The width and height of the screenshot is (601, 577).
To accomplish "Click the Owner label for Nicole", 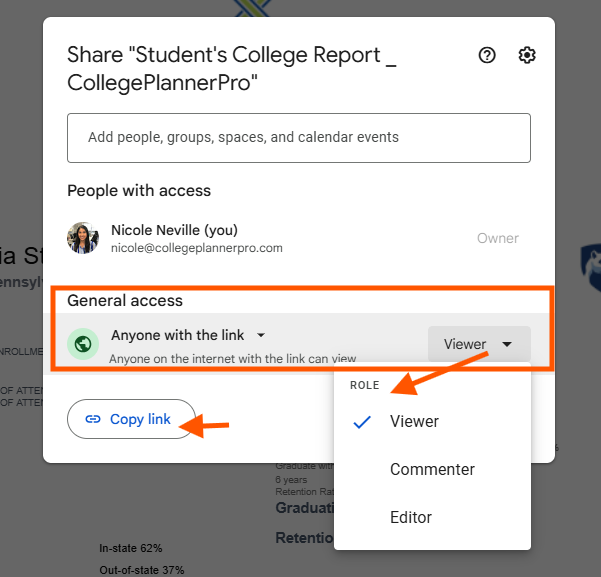I will (x=497, y=238).
